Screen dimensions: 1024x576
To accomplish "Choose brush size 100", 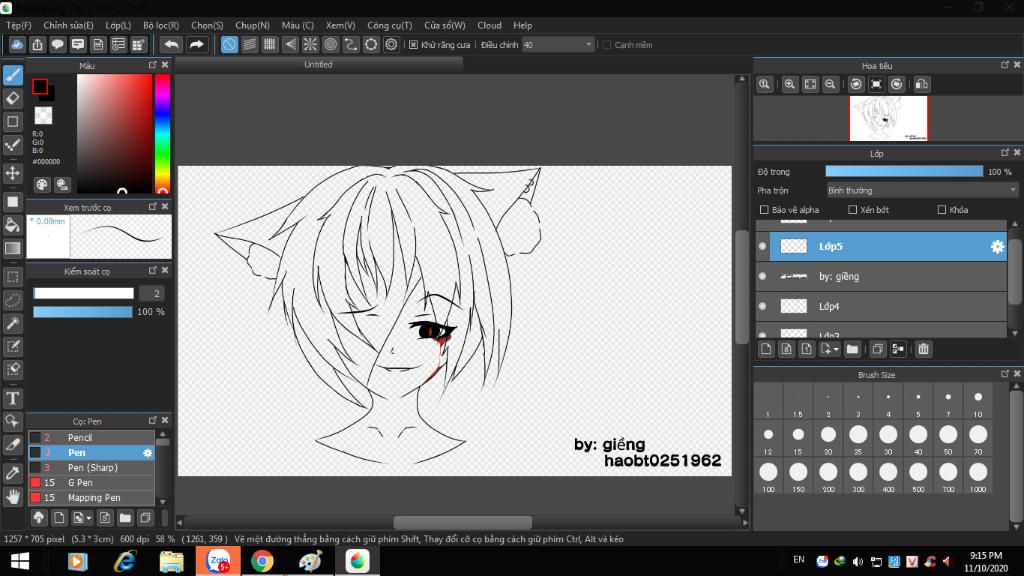I will click(768, 475).
